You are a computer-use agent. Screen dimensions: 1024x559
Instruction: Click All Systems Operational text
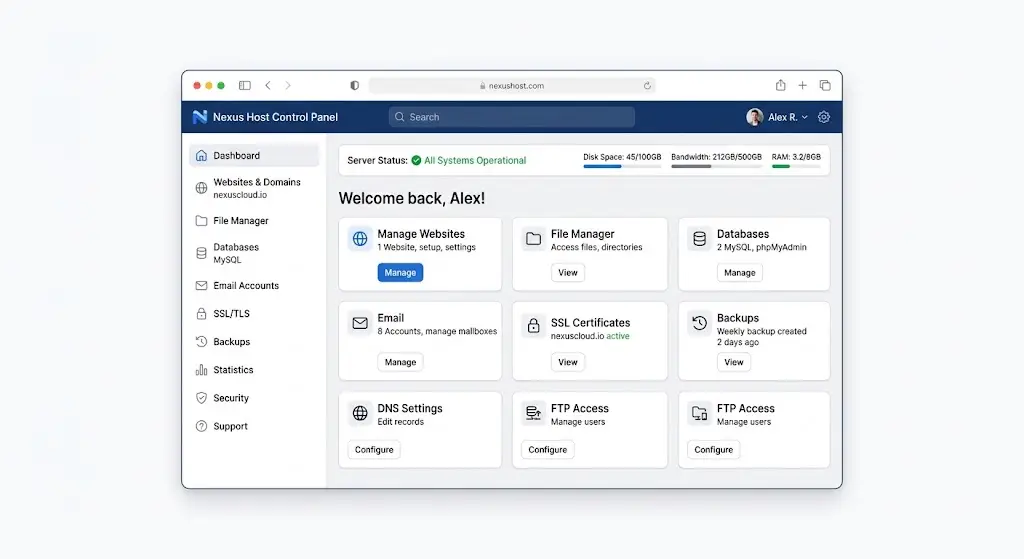point(475,161)
